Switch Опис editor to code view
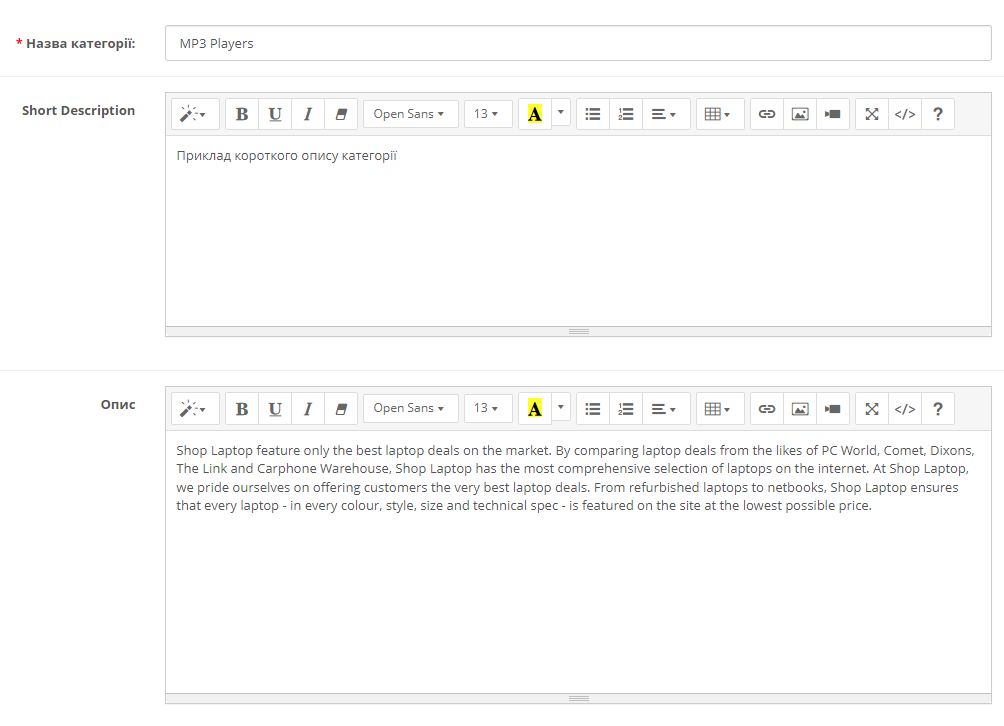 click(x=905, y=408)
